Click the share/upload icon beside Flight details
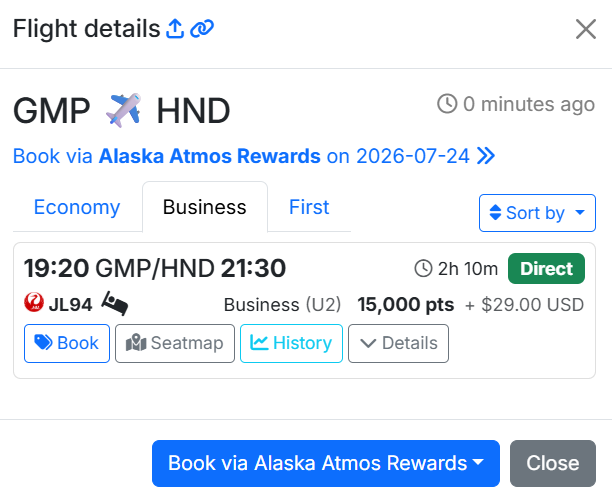The image size is (612, 497). 175,29
